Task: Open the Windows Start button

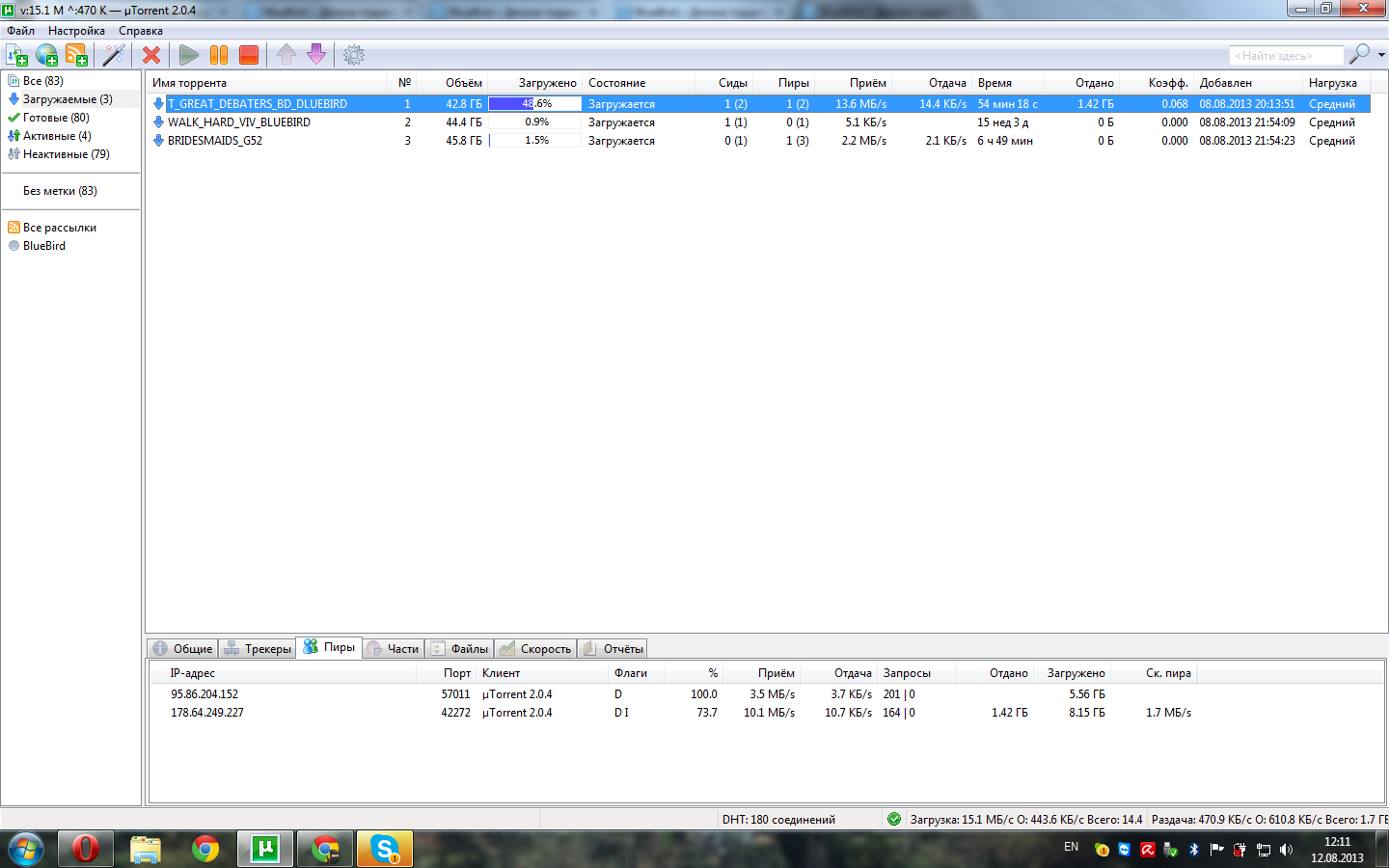Action: pyautogui.click(x=26, y=849)
